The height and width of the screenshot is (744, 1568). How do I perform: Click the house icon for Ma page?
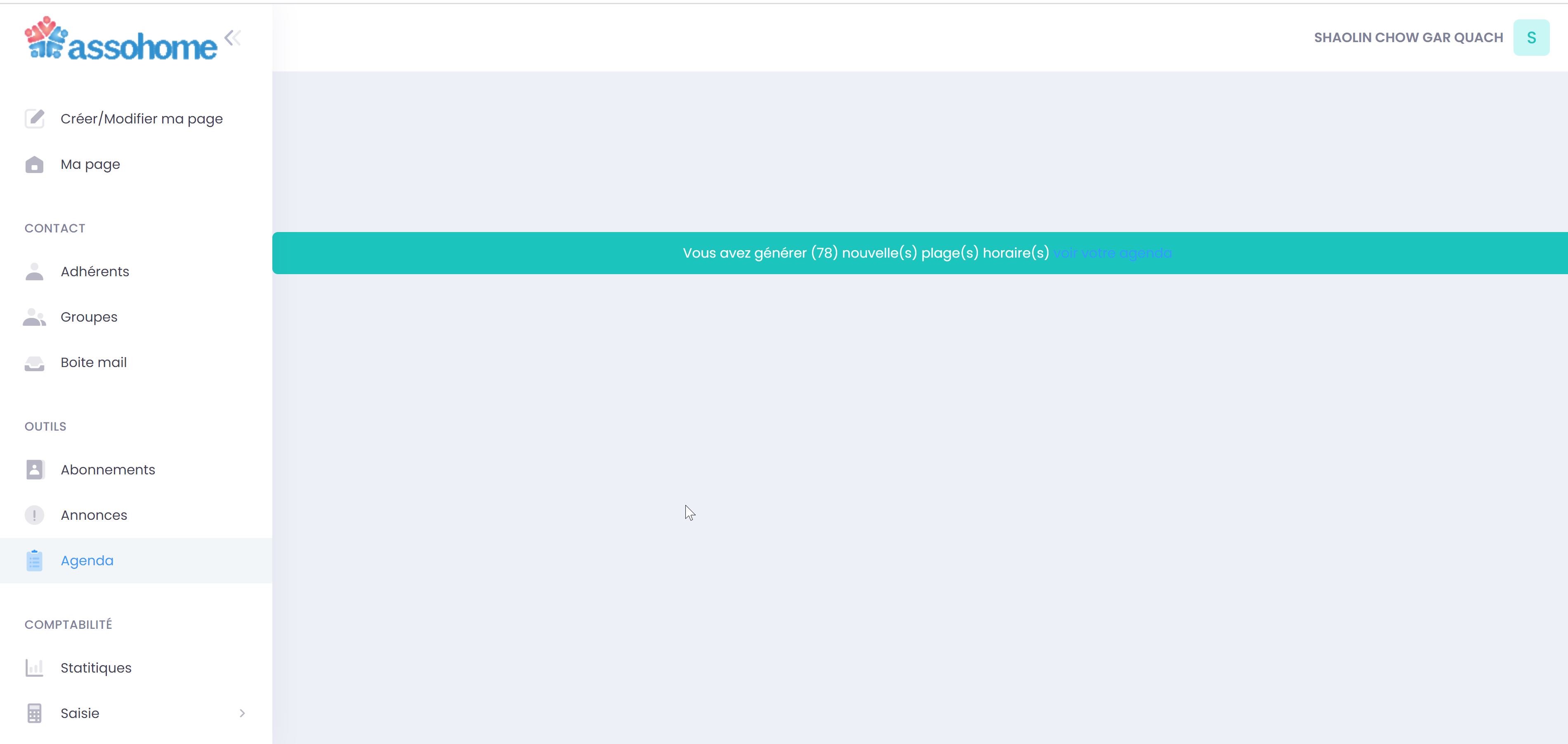[x=34, y=164]
